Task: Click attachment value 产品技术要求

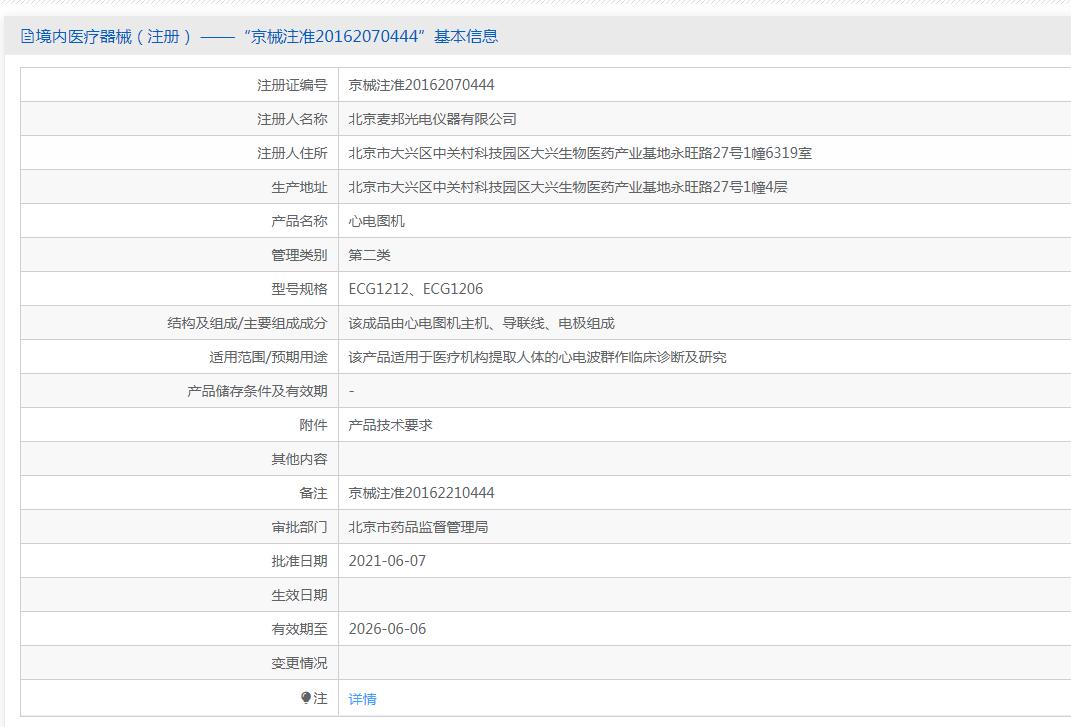Action: pyautogui.click(x=391, y=425)
